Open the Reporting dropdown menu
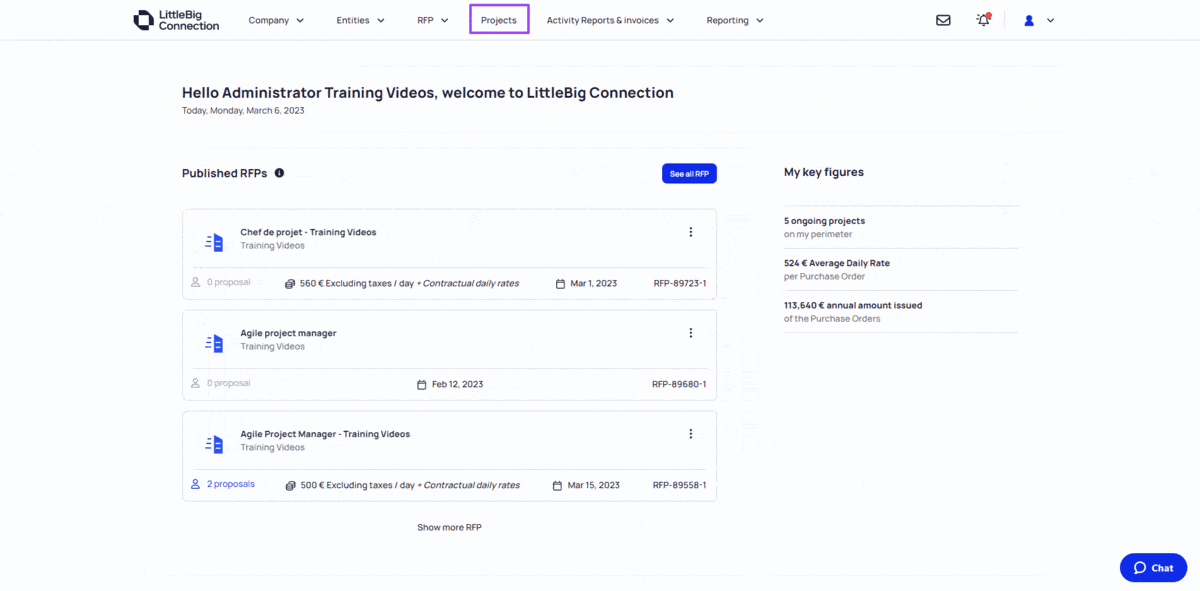Image resolution: width=1200 pixels, height=591 pixels. point(735,20)
